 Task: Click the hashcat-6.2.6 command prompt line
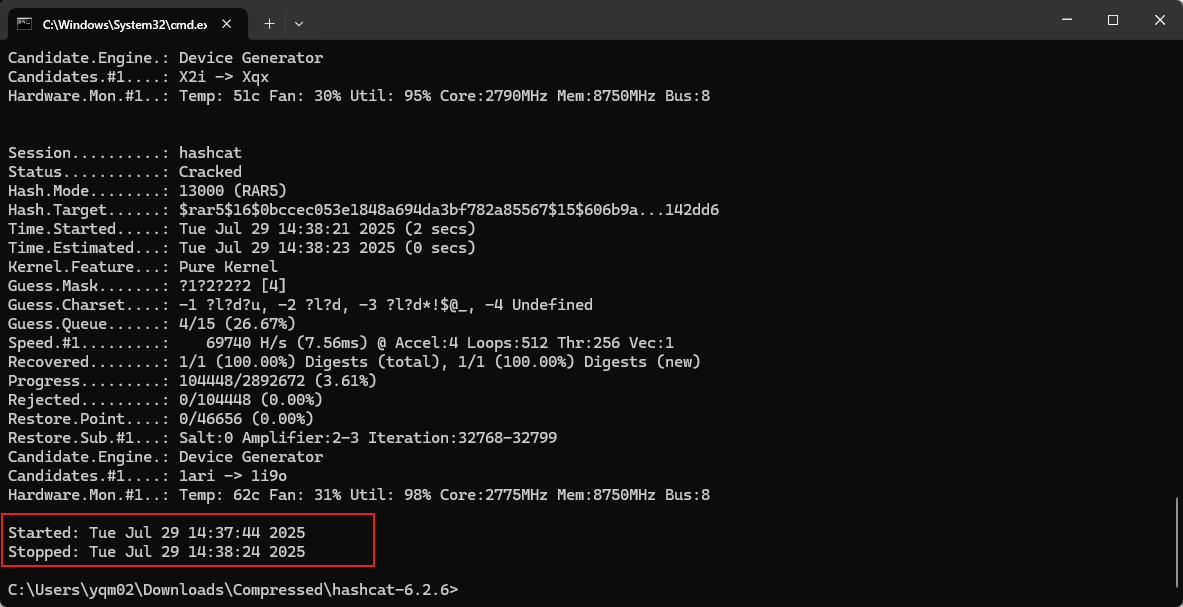point(232,589)
